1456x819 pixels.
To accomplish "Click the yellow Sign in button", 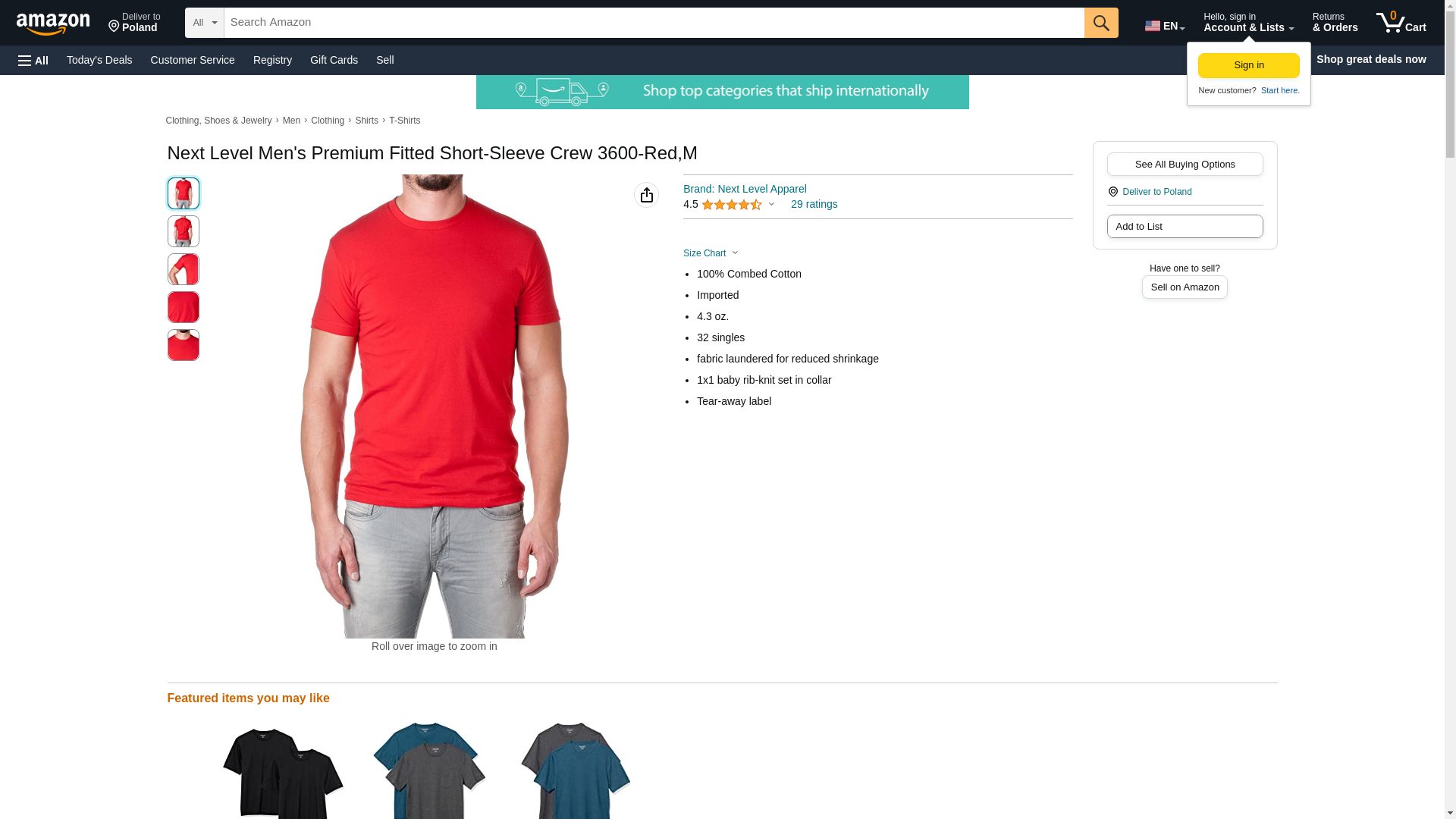I will click(x=1248, y=65).
